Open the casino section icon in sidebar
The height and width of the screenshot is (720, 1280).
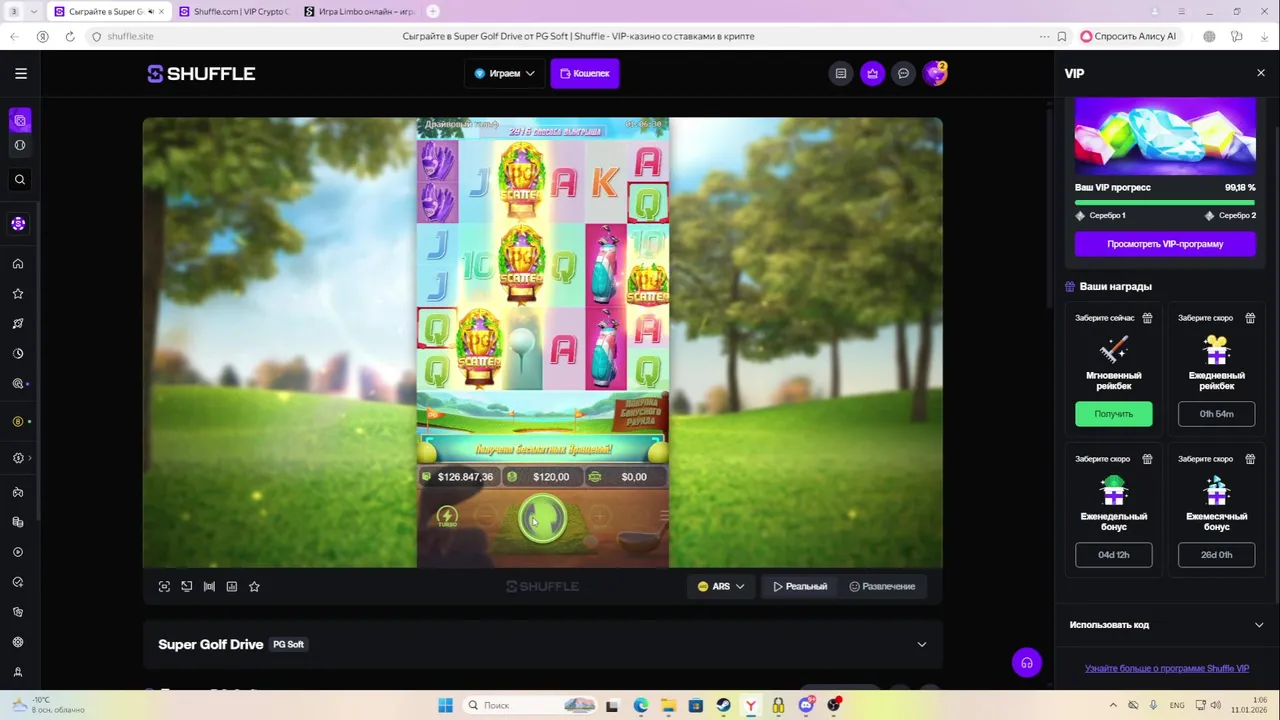[x=19, y=121]
